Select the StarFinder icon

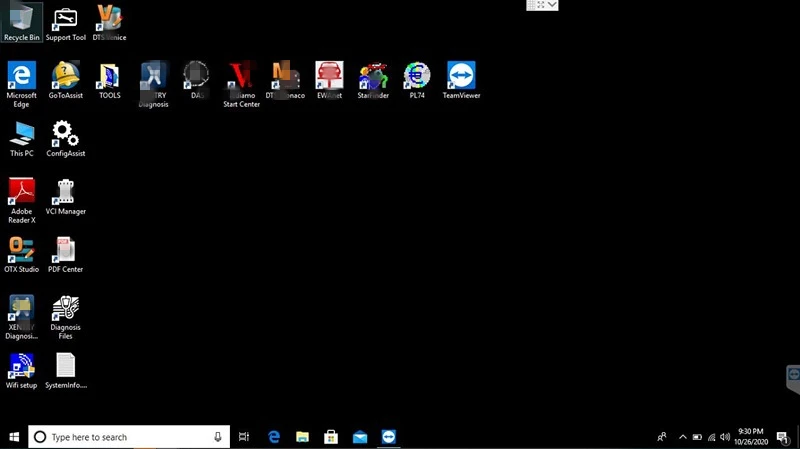click(x=373, y=80)
